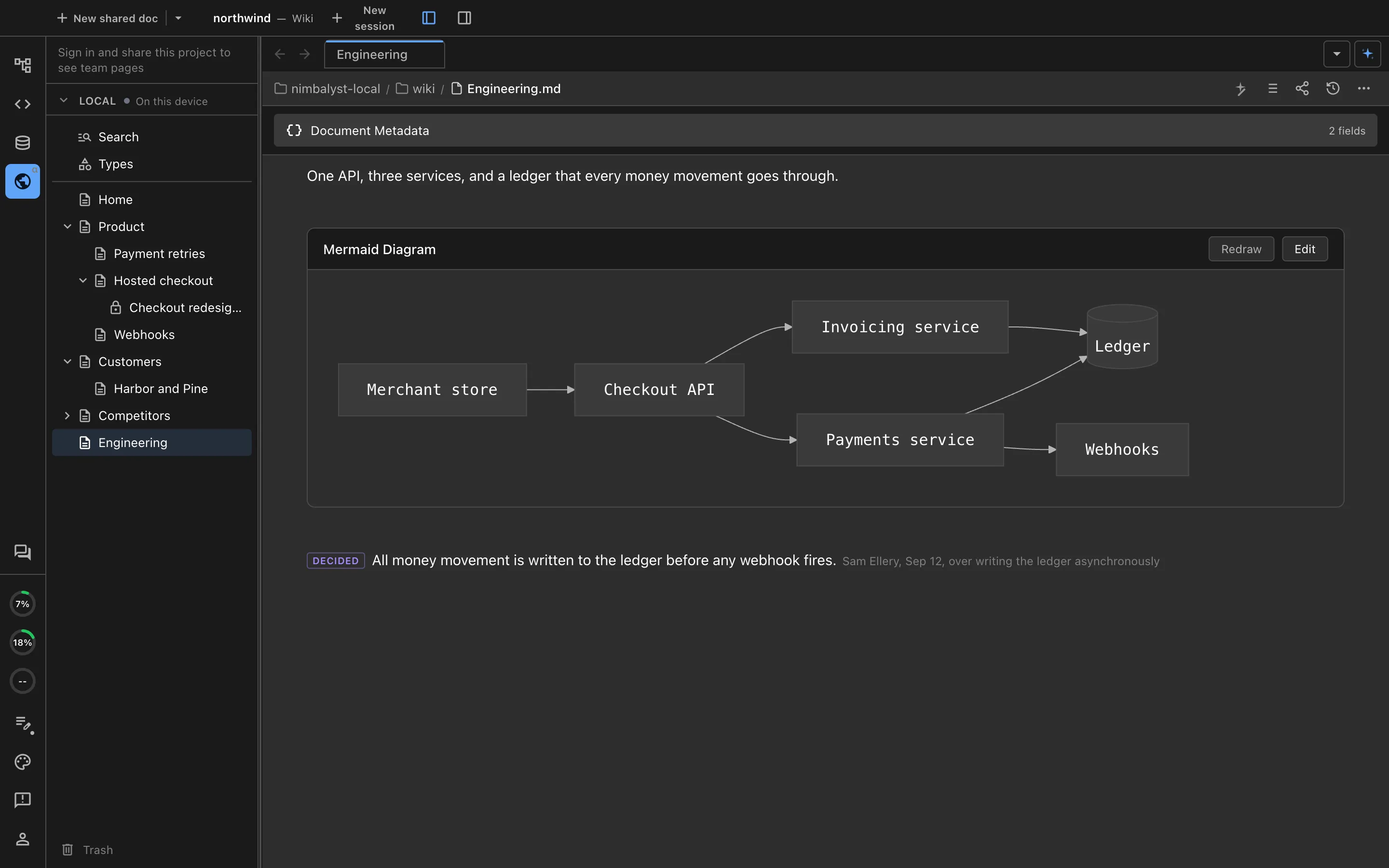
Task: Click the wiki folder breadcrumb
Action: 416,88
